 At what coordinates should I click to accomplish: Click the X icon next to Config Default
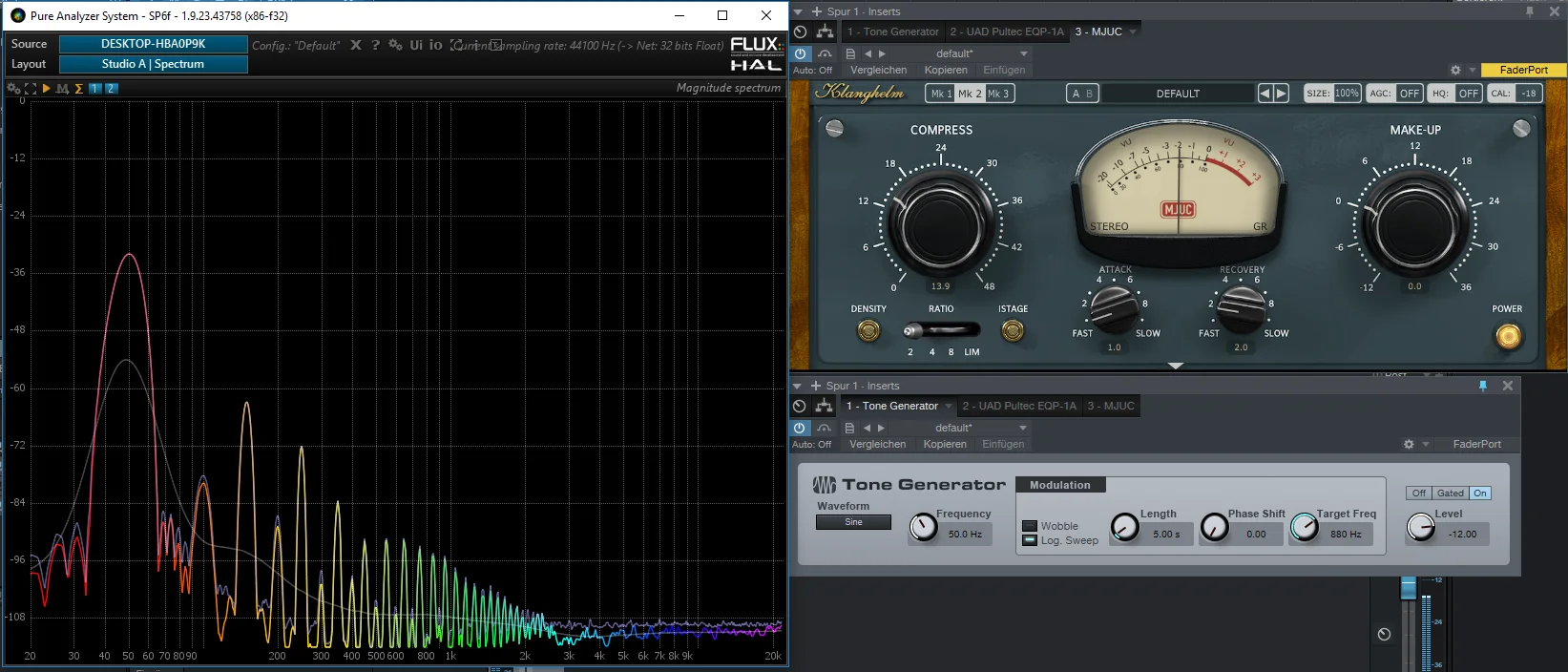356,45
